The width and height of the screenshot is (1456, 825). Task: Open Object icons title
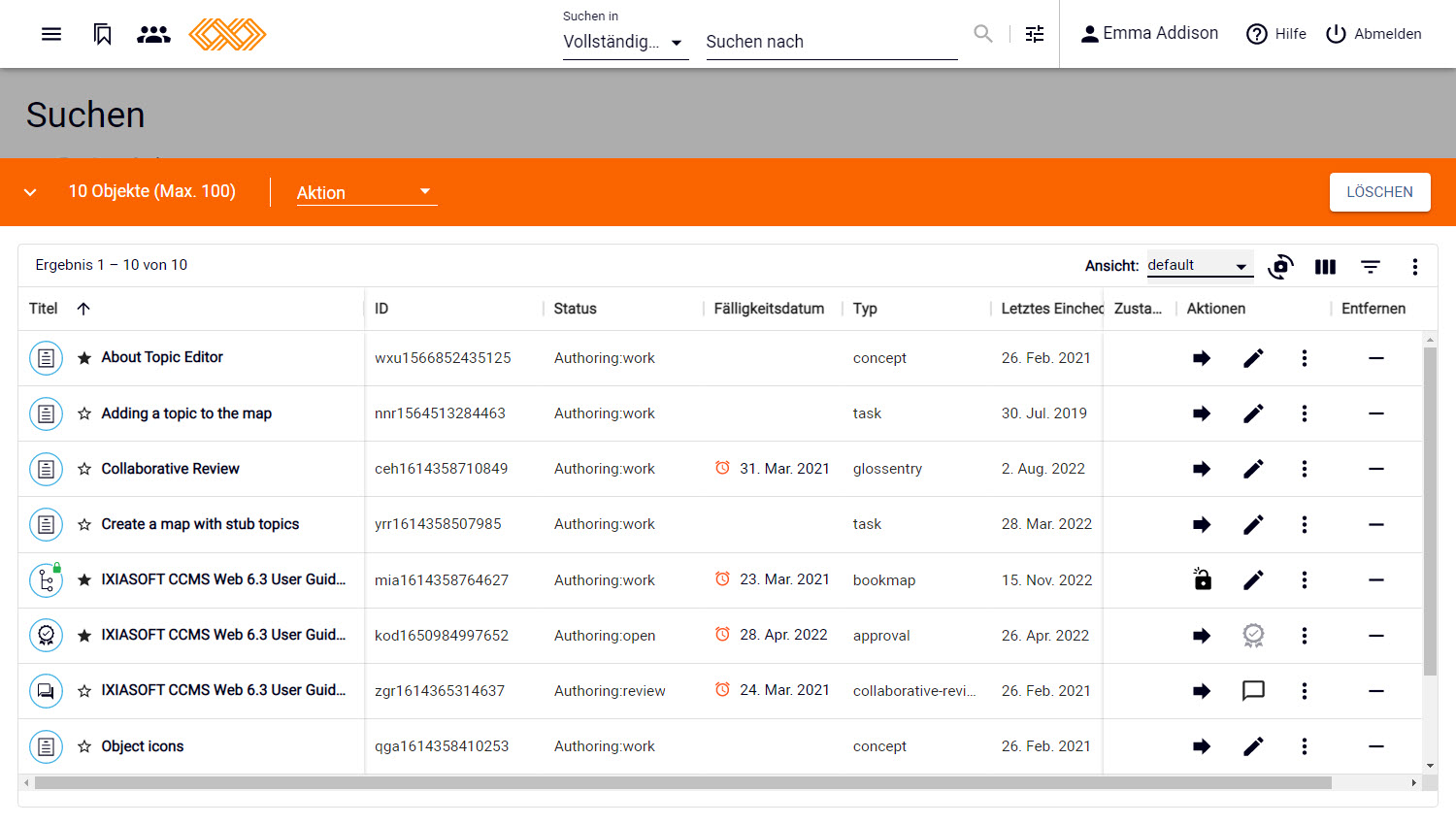143,746
